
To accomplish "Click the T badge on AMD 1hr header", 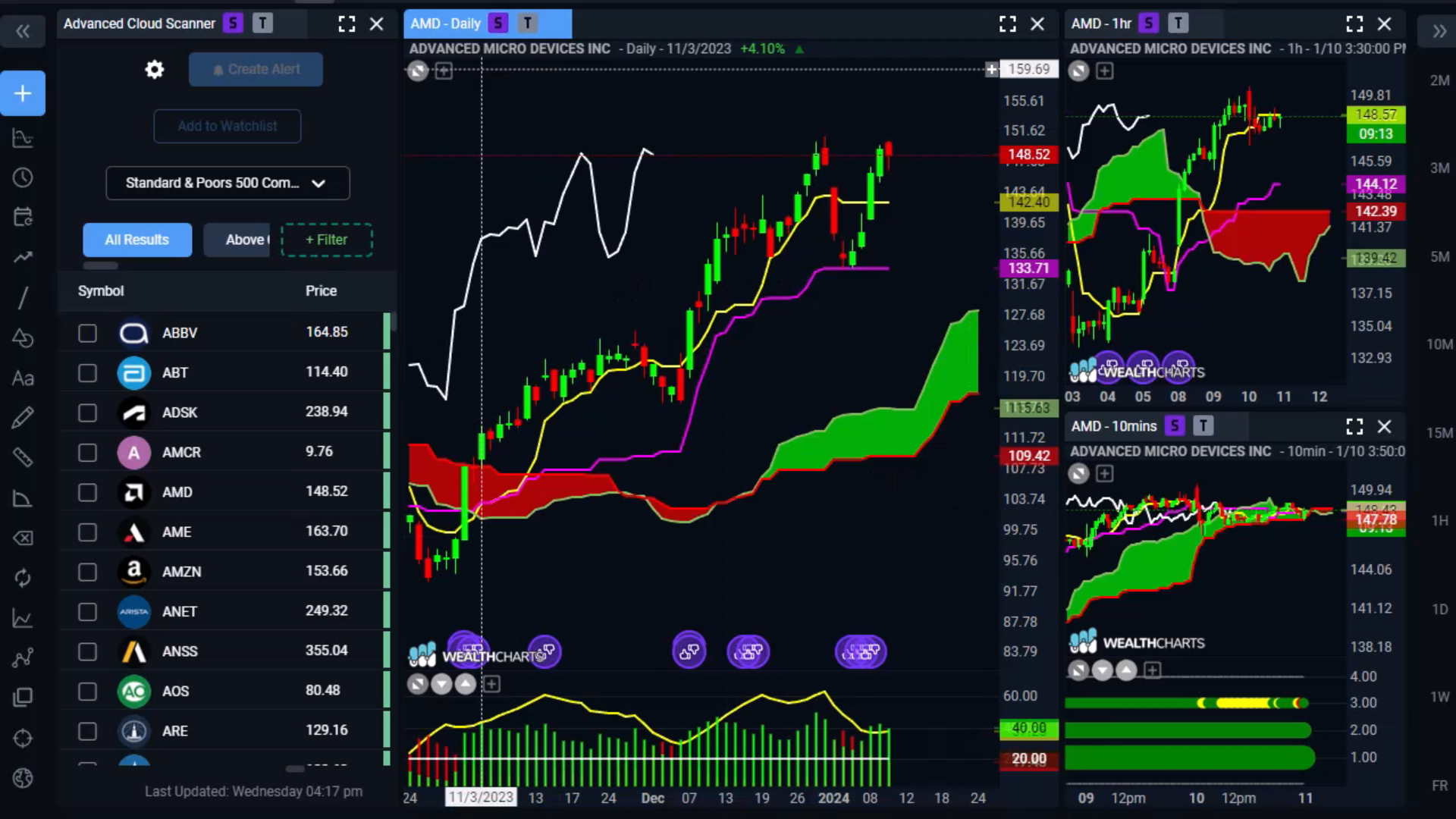I will [1178, 24].
